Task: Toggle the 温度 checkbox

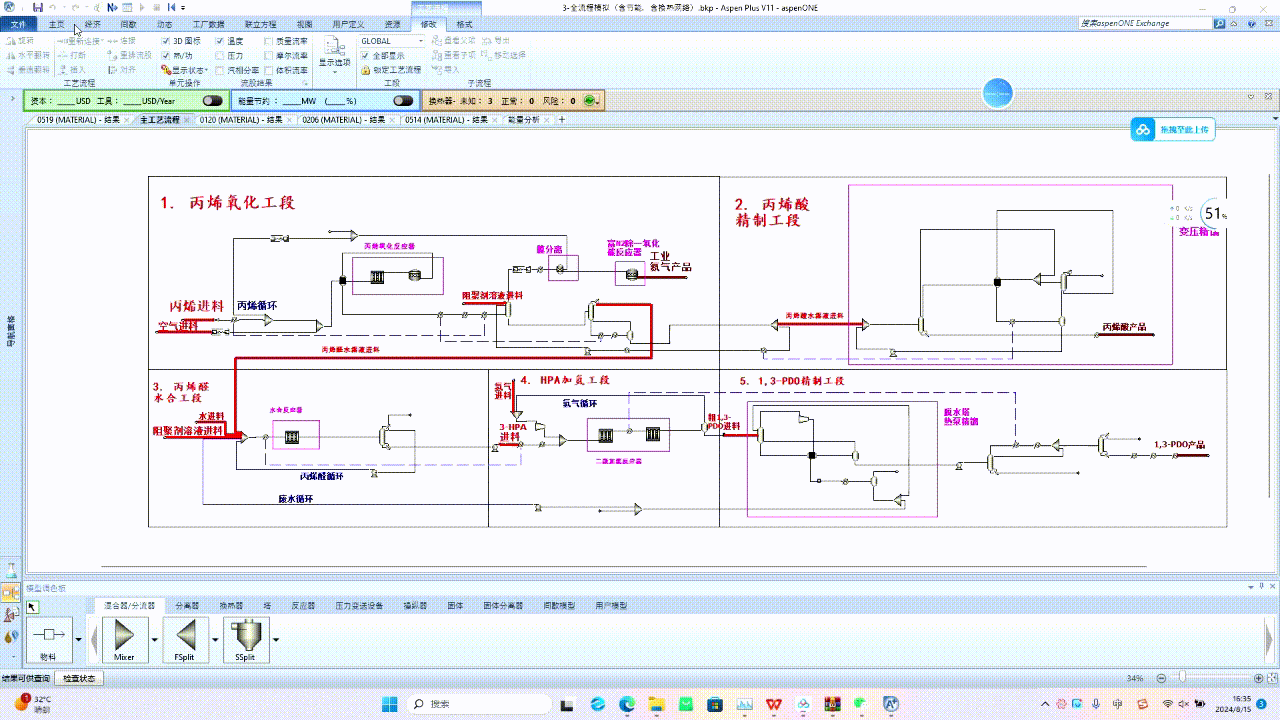Action: tap(221, 41)
